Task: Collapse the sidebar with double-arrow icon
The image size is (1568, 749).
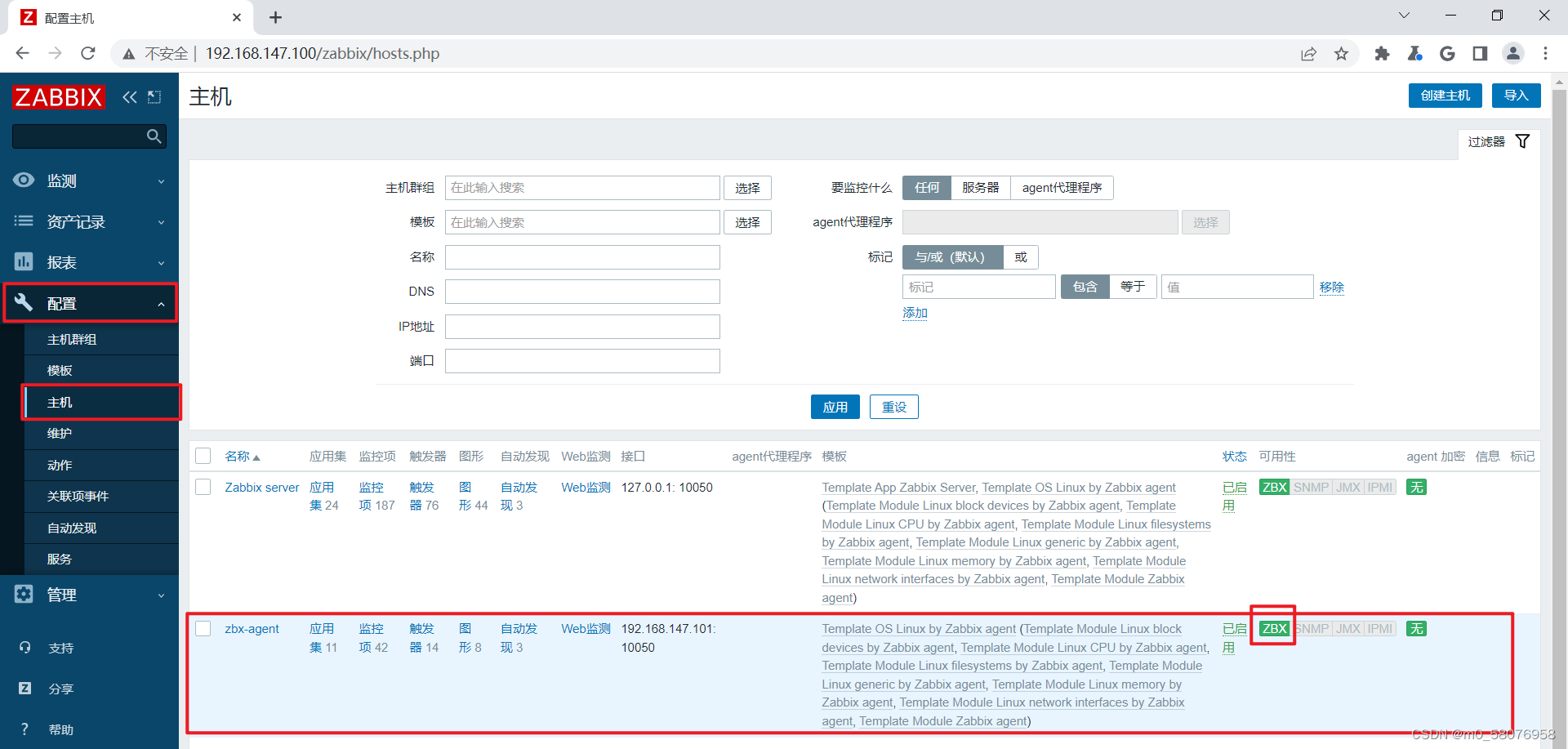Action: click(x=130, y=97)
